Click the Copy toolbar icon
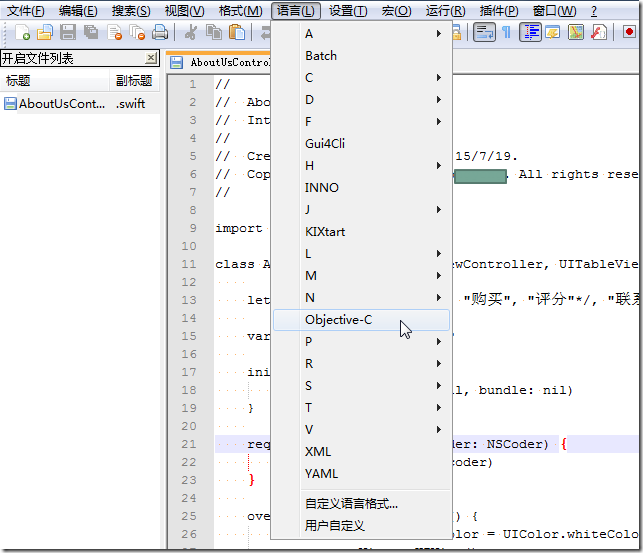The height and width of the screenshot is (553, 643). pos(214,32)
